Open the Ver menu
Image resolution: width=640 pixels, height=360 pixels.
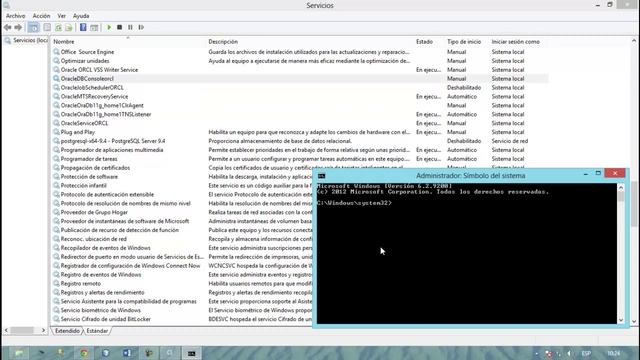(62, 16)
